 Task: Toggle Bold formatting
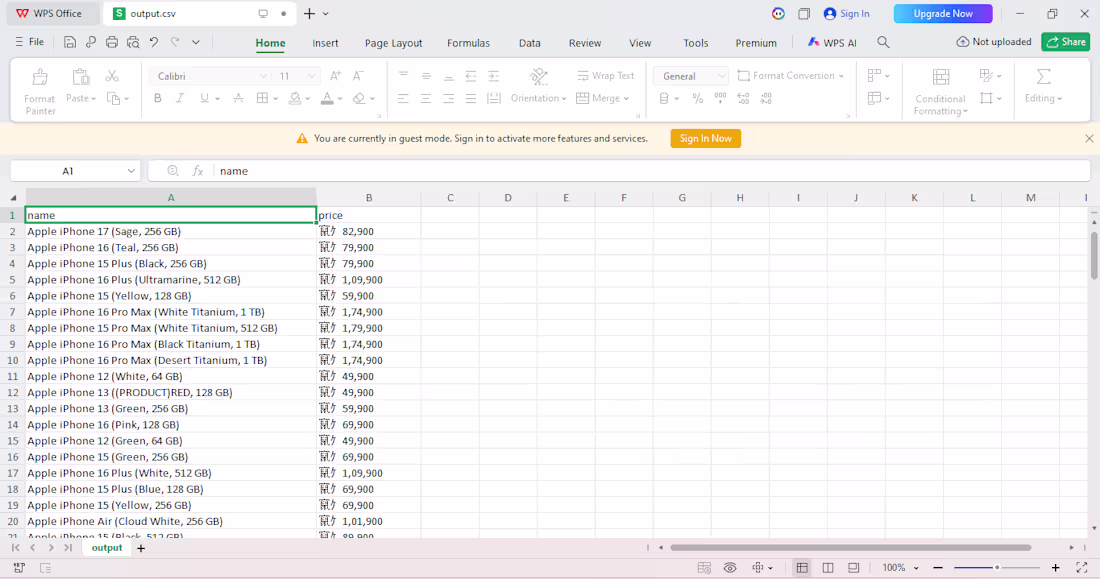click(158, 98)
